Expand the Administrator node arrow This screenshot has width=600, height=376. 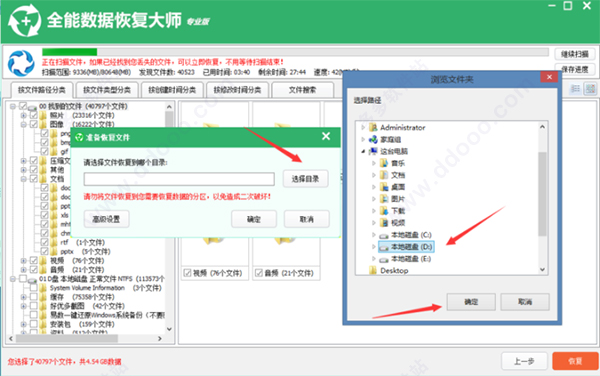pos(363,127)
